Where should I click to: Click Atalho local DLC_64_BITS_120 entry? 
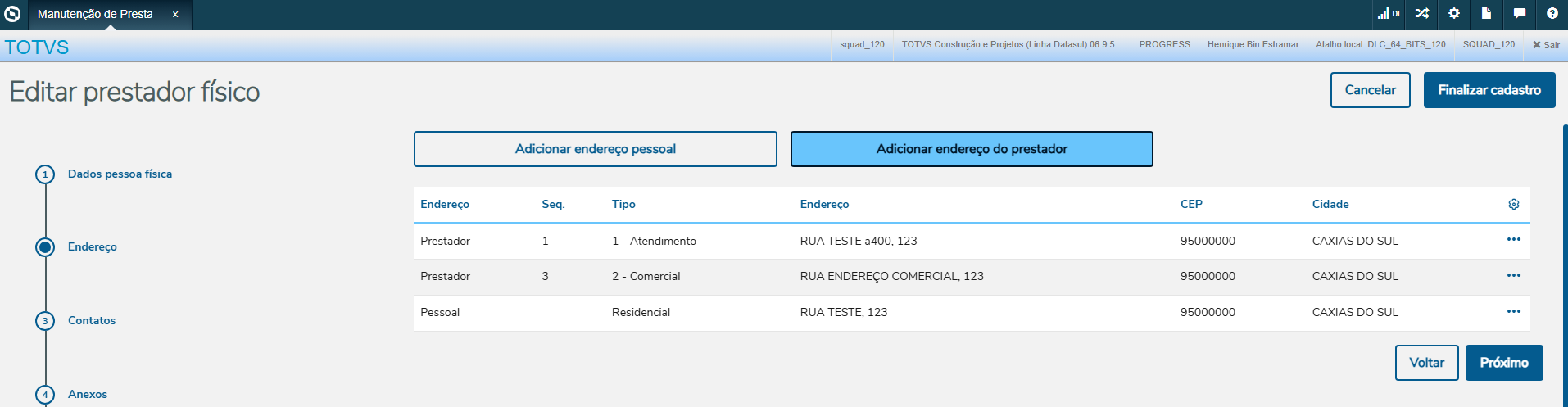[1380, 44]
